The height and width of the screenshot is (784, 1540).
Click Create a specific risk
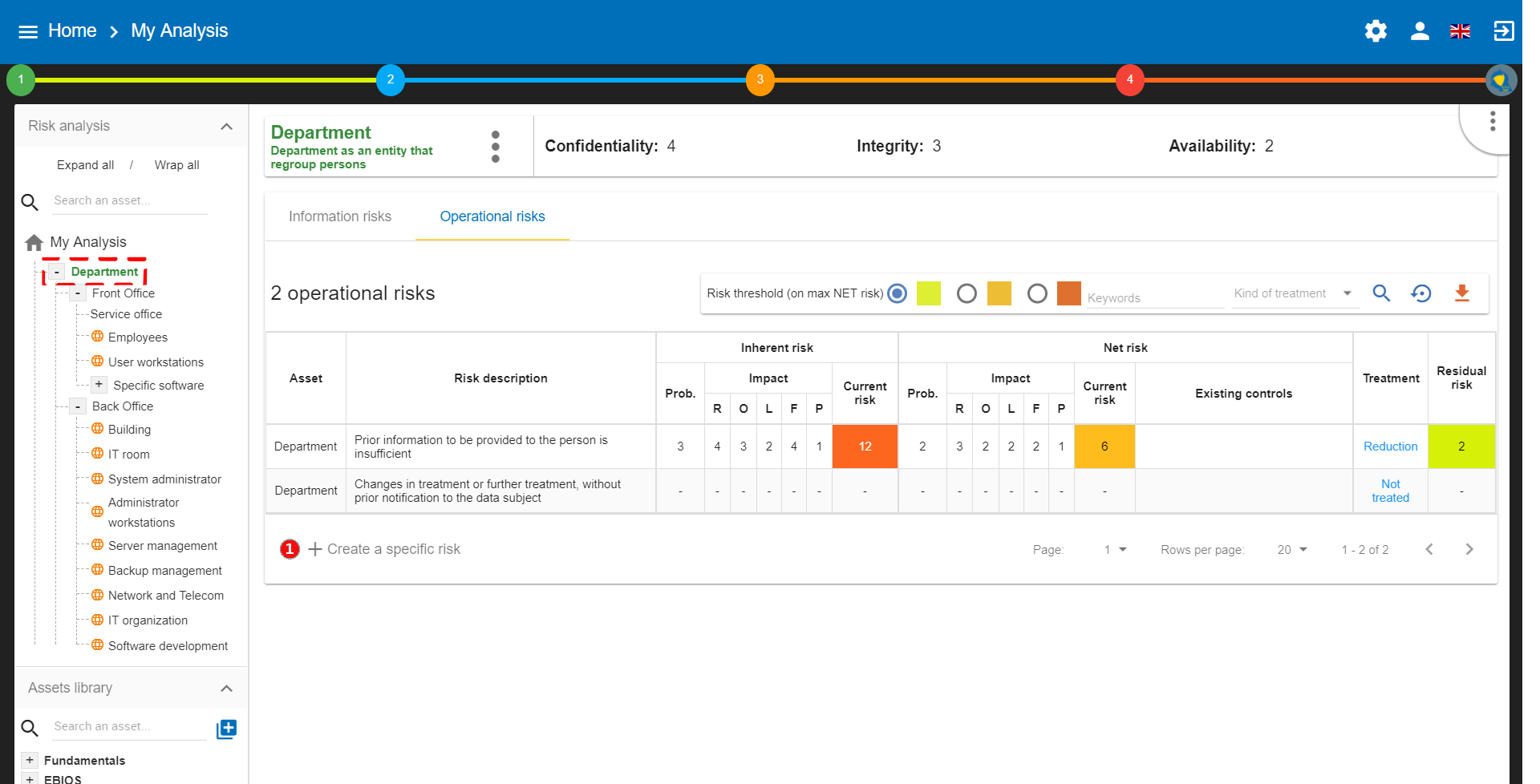[x=384, y=549]
